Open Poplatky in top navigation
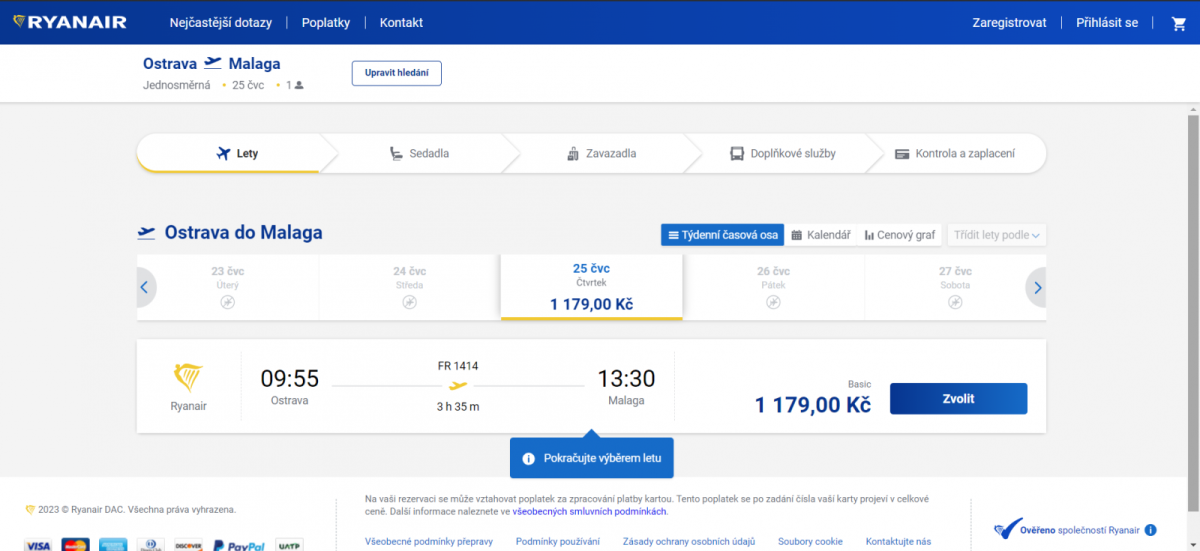This screenshot has height=551, width=1200. click(x=325, y=23)
